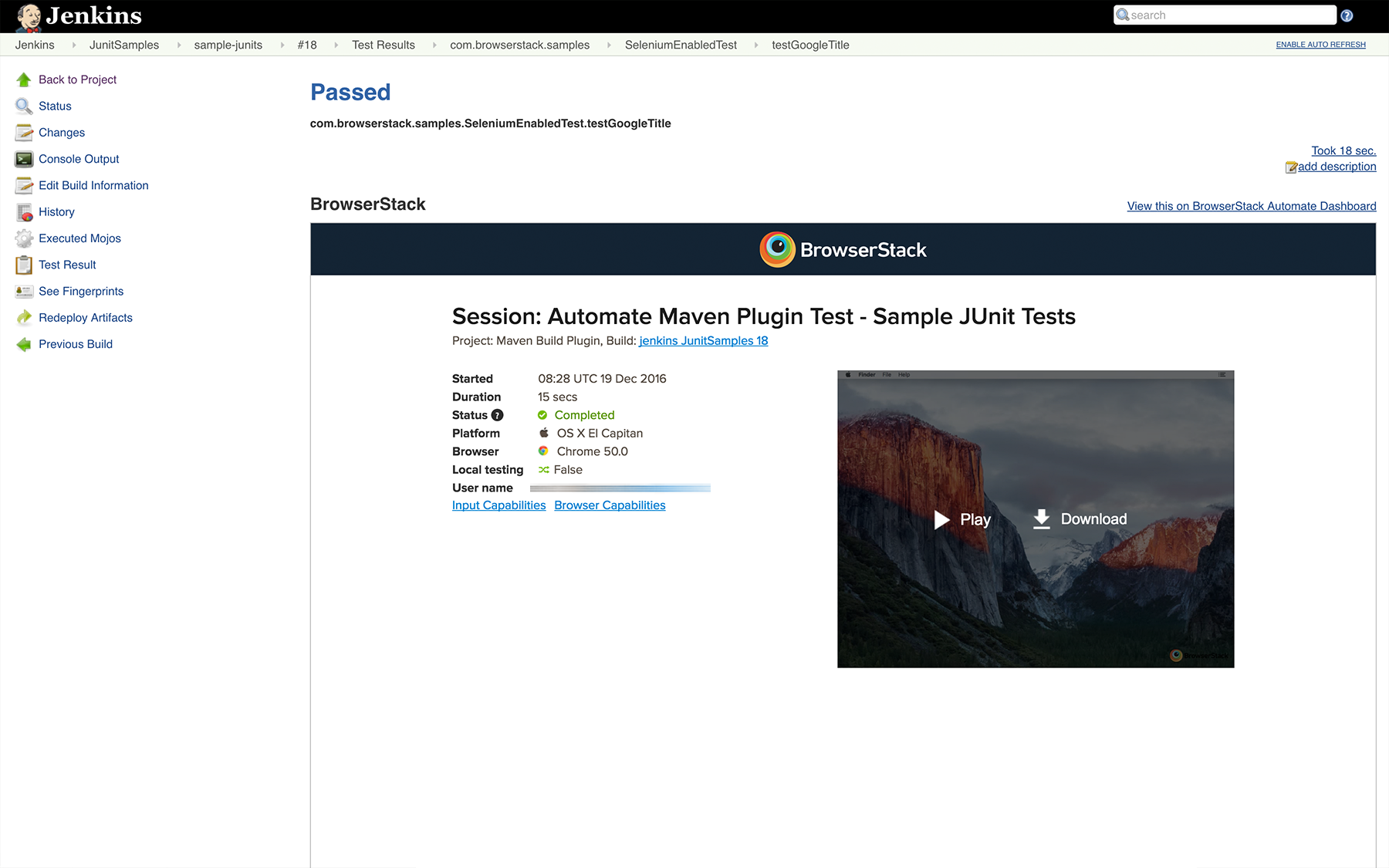Viewport: 1389px width, 868px height.
Task: Click the Executed Mojos gear icon
Action: pos(24,238)
